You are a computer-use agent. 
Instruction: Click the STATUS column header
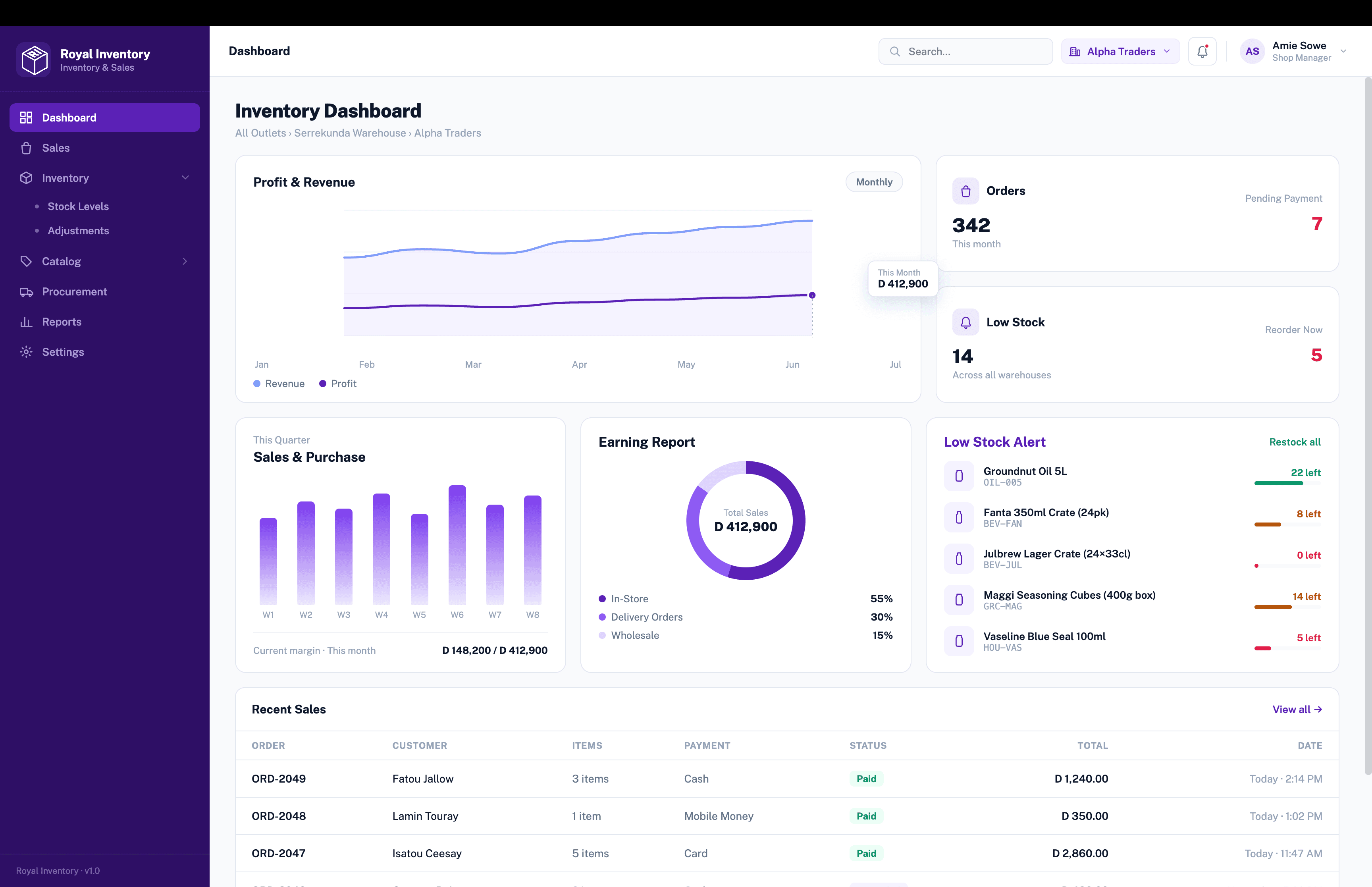click(x=868, y=745)
